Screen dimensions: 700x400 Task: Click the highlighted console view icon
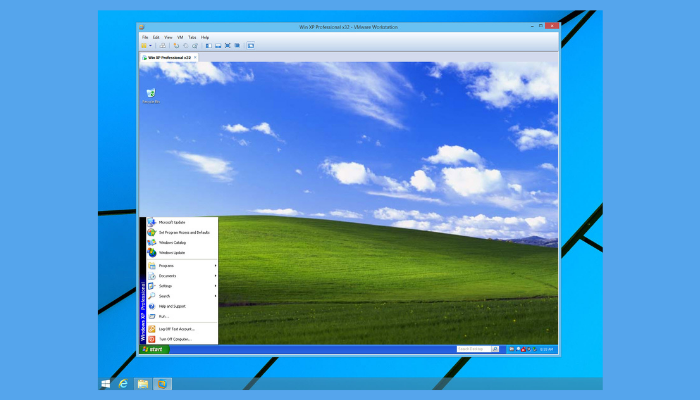pos(251,46)
